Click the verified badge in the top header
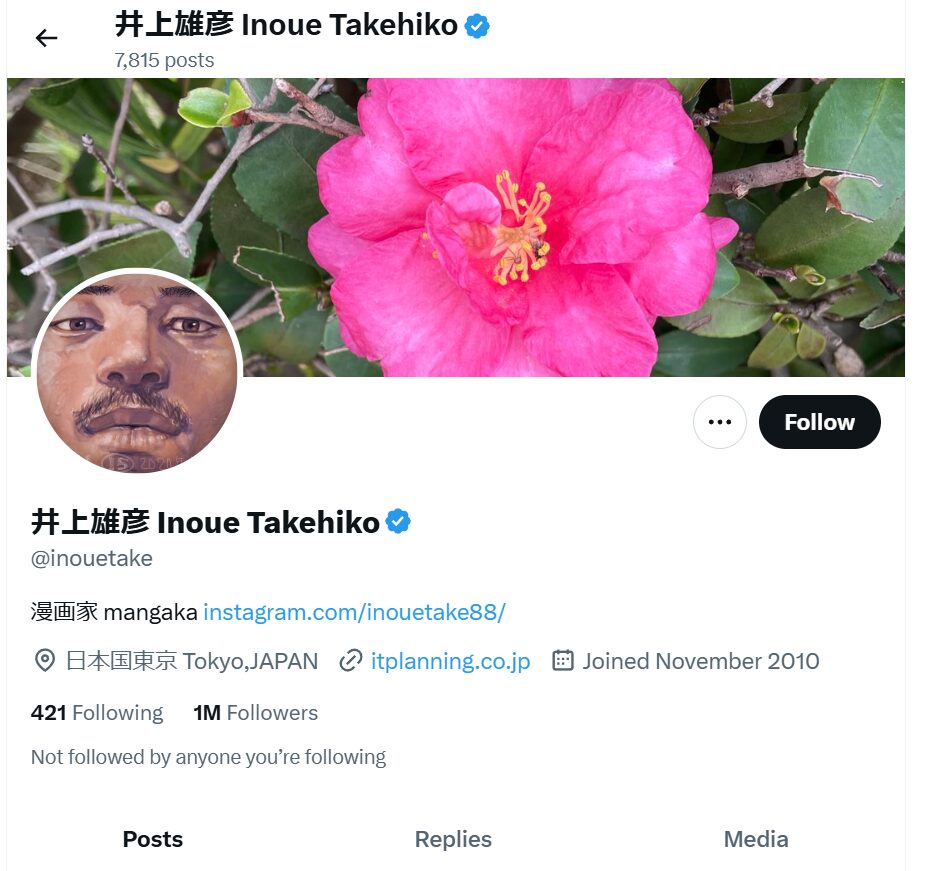Screen dimensions: 940x871 click(477, 26)
